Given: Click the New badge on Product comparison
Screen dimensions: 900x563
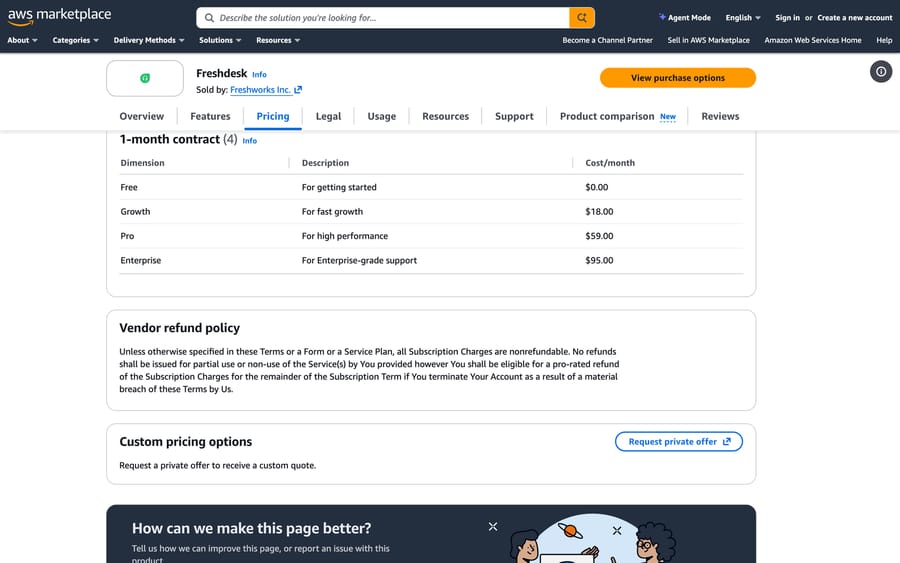Looking at the screenshot, I should point(668,117).
